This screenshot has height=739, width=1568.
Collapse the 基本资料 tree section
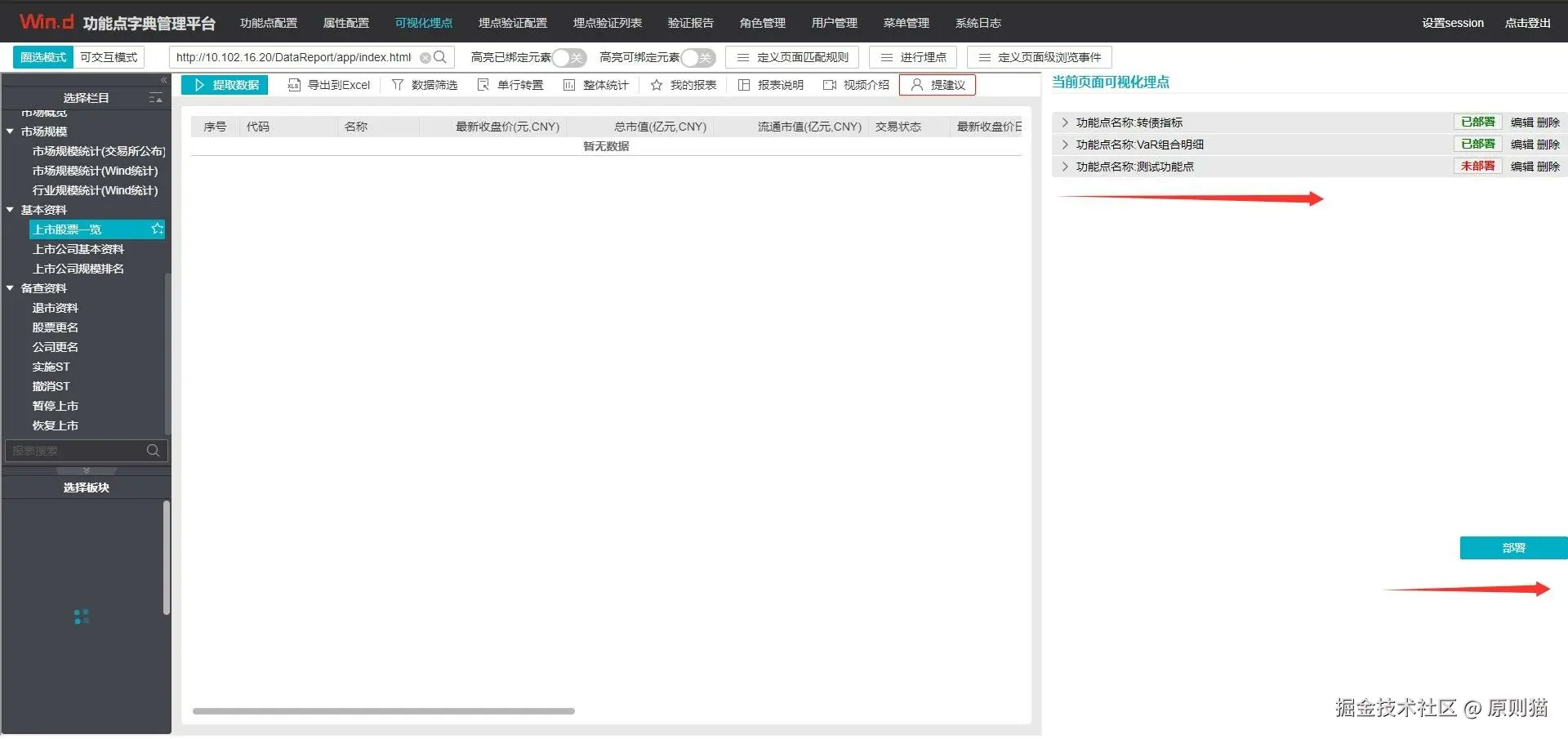(x=10, y=209)
